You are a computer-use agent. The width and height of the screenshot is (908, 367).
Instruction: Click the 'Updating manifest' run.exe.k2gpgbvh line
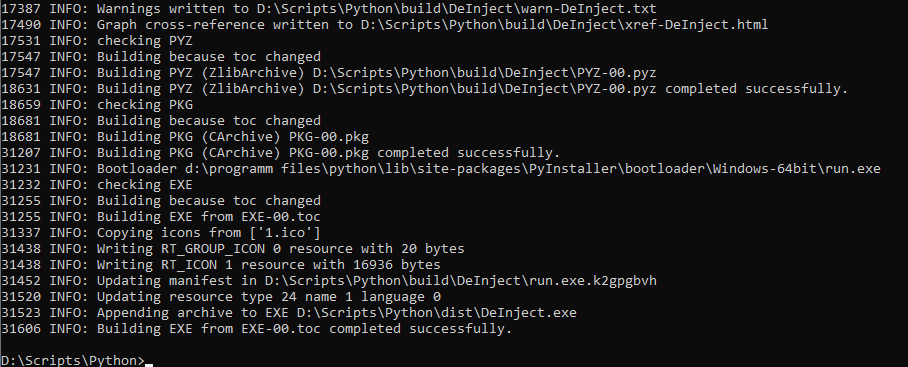[x=329, y=281]
